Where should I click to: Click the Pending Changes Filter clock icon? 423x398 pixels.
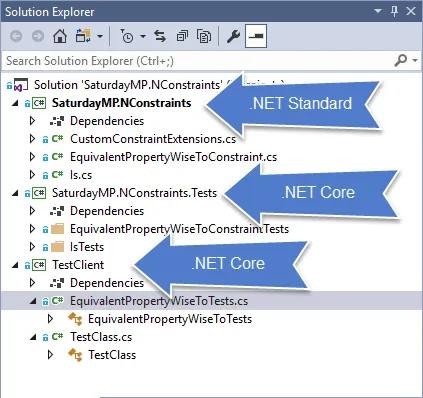coord(127,36)
